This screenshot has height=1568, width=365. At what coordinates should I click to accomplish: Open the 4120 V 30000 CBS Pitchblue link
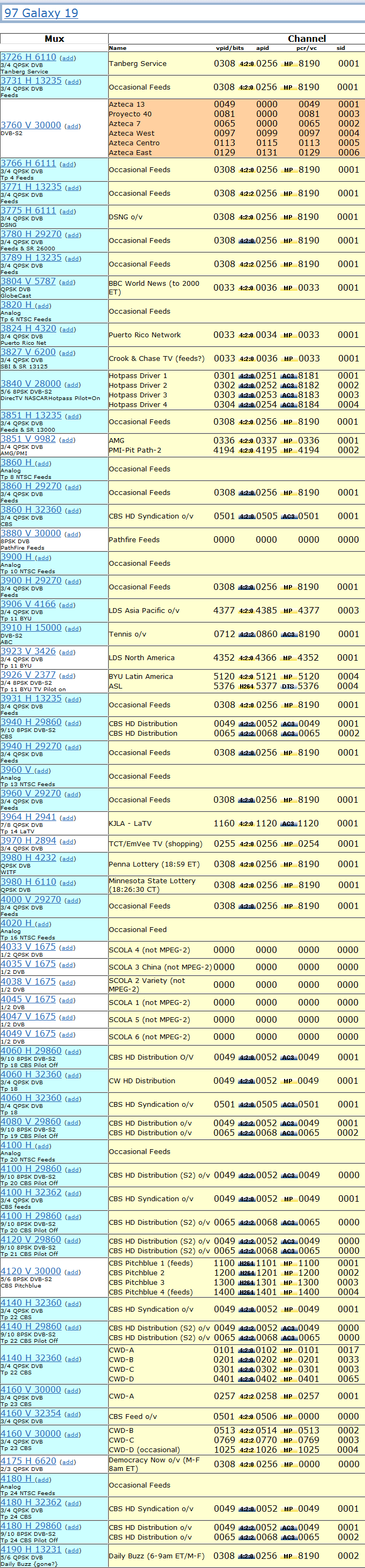[31, 1271]
